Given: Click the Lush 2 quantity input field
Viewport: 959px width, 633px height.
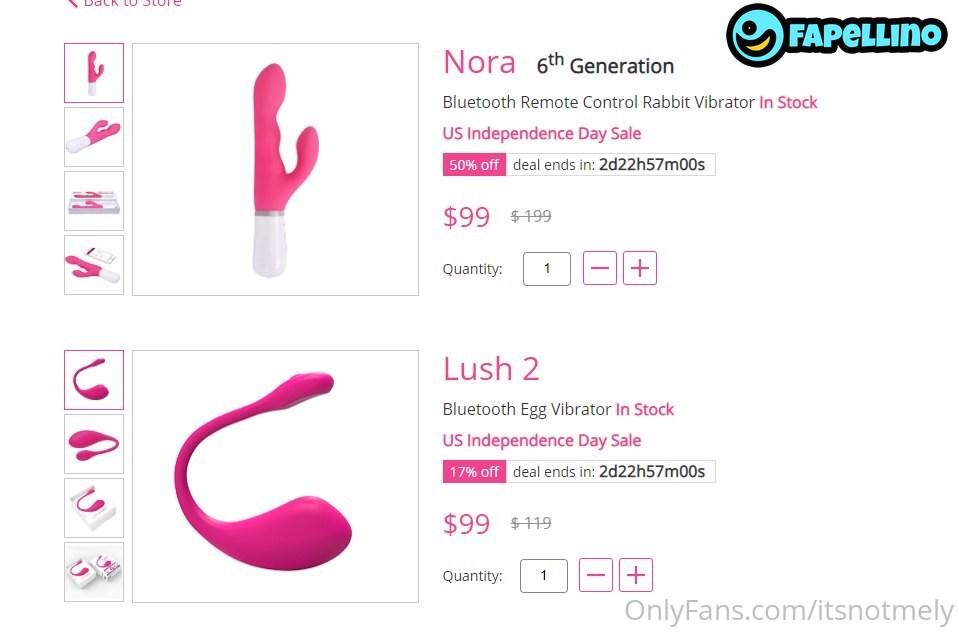Looking at the screenshot, I should (x=544, y=576).
